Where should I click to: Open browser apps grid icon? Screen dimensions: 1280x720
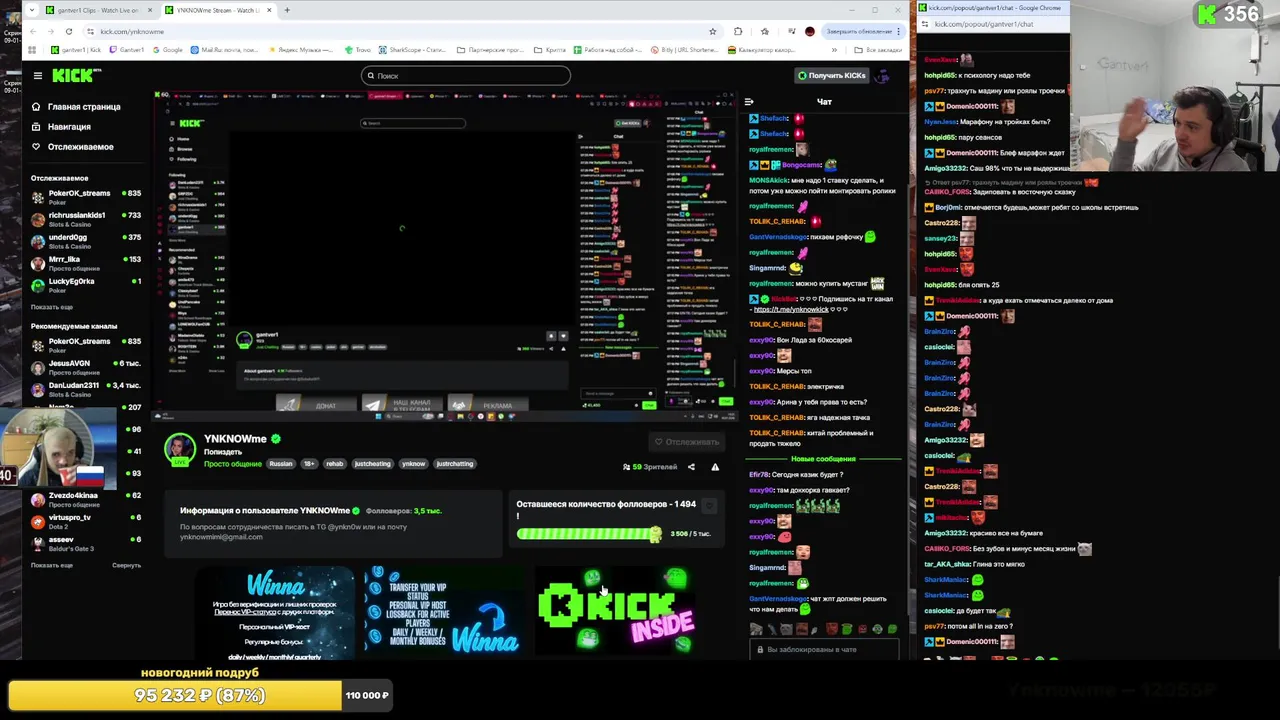[32, 50]
